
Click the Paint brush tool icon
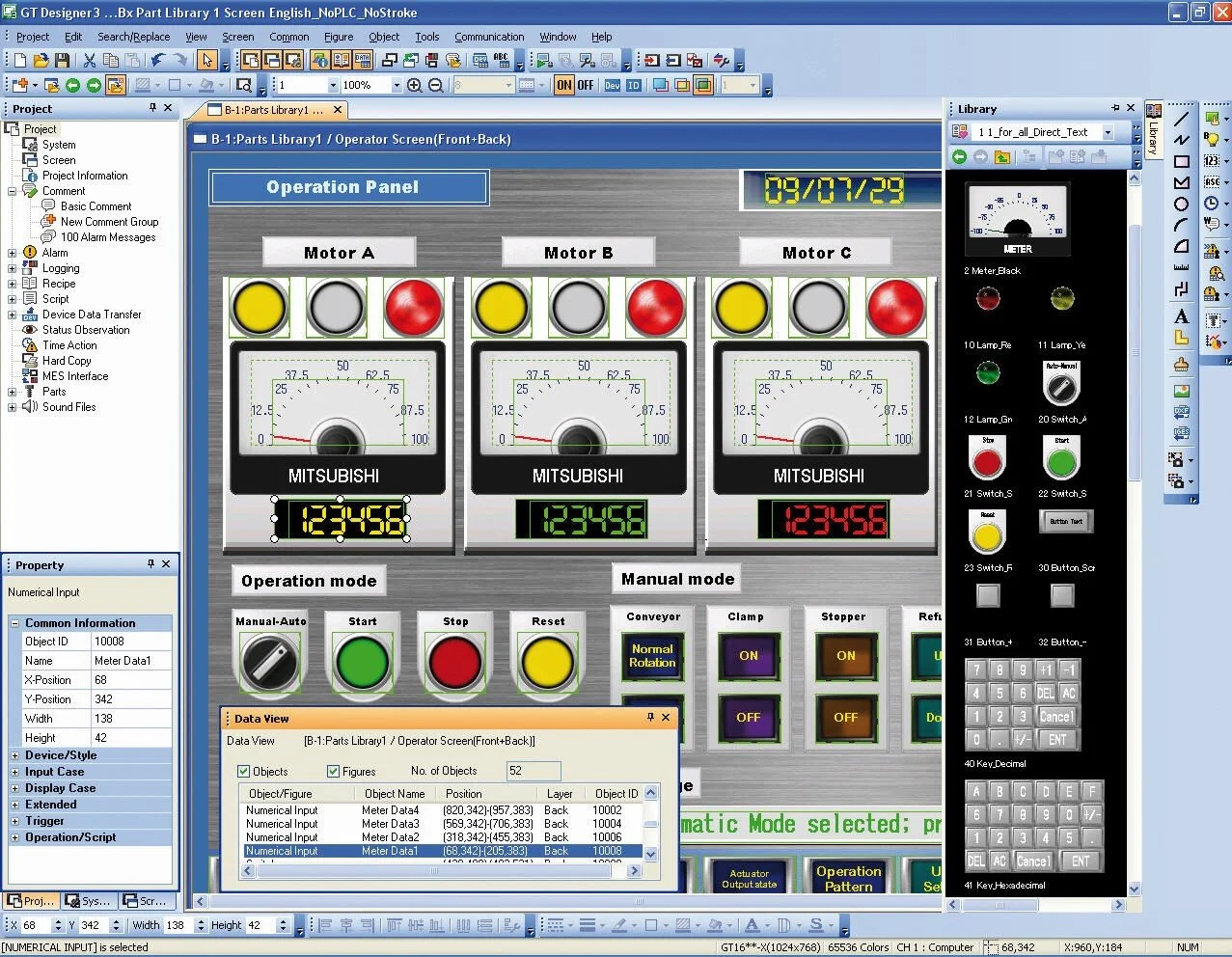click(1181, 364)
